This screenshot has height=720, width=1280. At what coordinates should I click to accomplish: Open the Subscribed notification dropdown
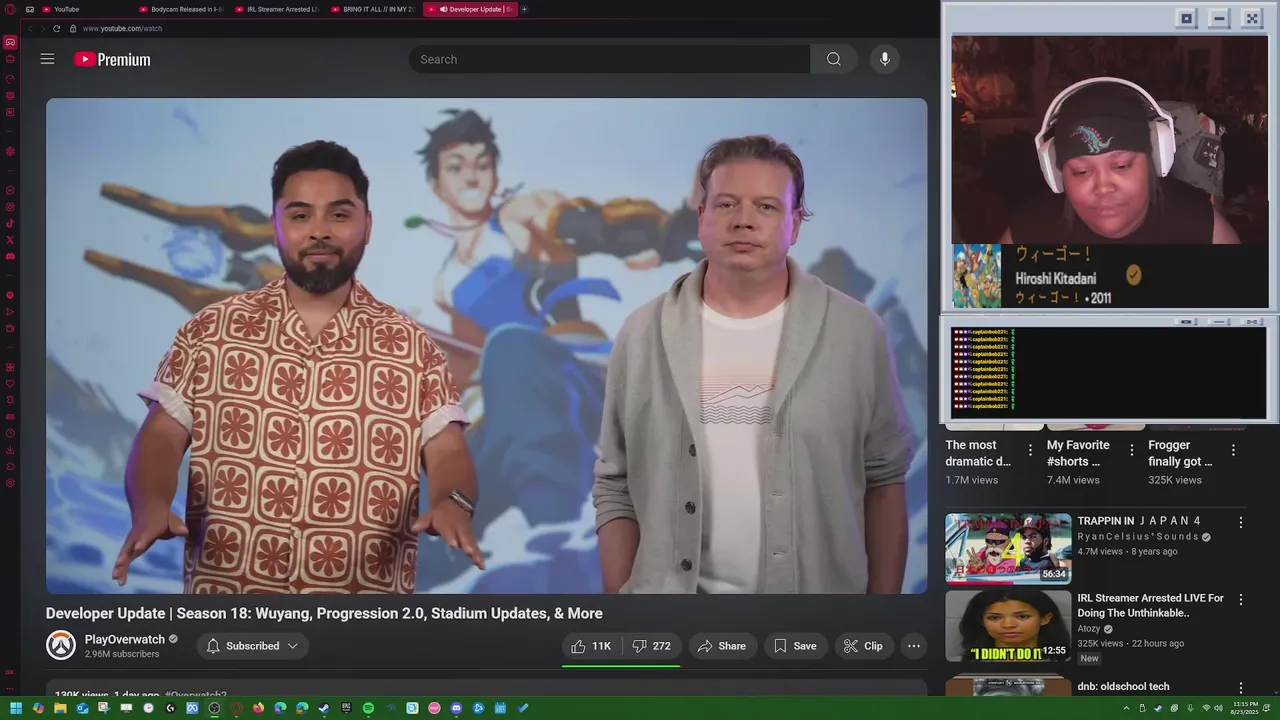point(252,646)
